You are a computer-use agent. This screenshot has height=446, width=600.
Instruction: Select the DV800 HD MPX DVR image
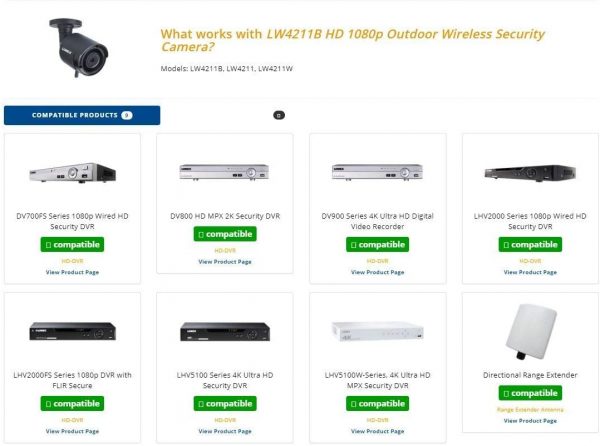click(x=225, y=172)
